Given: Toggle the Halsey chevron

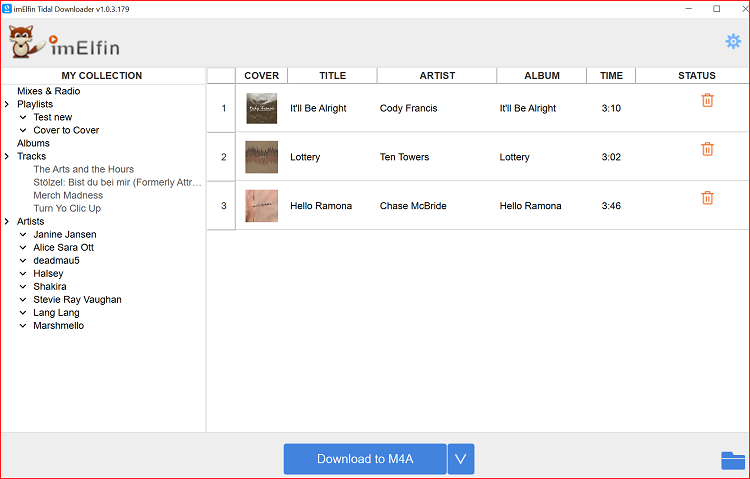Looking at the screenshot, I should click(22, 273).
